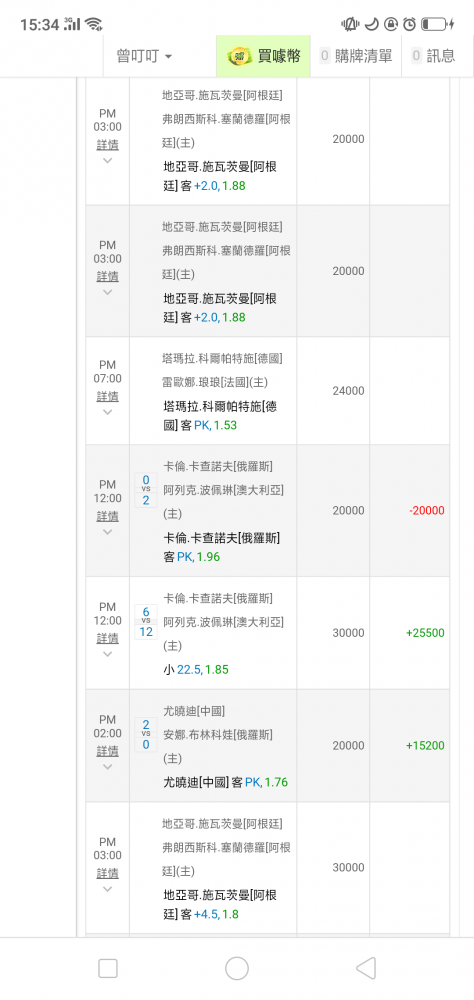Image resolution: width=474 pixels, height=1000 pixels.
Task: Open the 訊息 tab
Action: 434,56
